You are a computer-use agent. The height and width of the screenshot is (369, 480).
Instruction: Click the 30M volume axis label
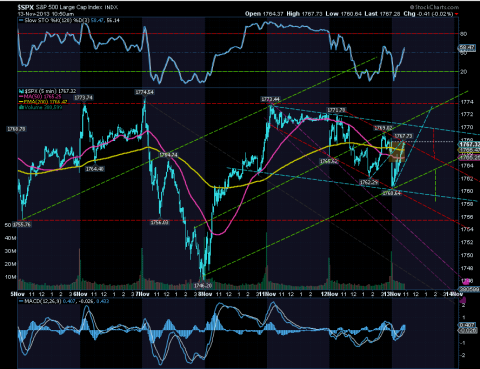(10, 251)
